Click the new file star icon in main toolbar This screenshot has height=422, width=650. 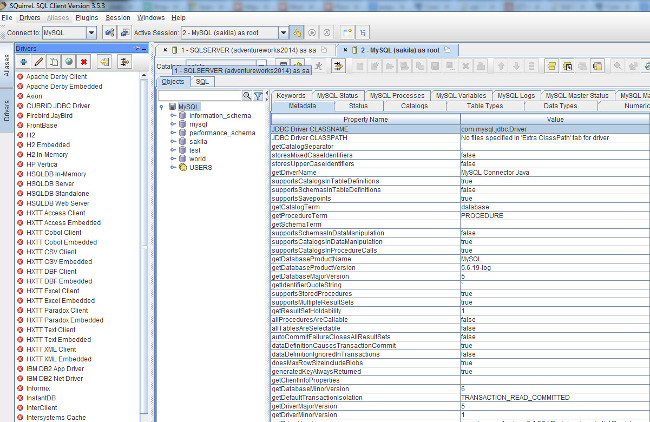point(347,32)
